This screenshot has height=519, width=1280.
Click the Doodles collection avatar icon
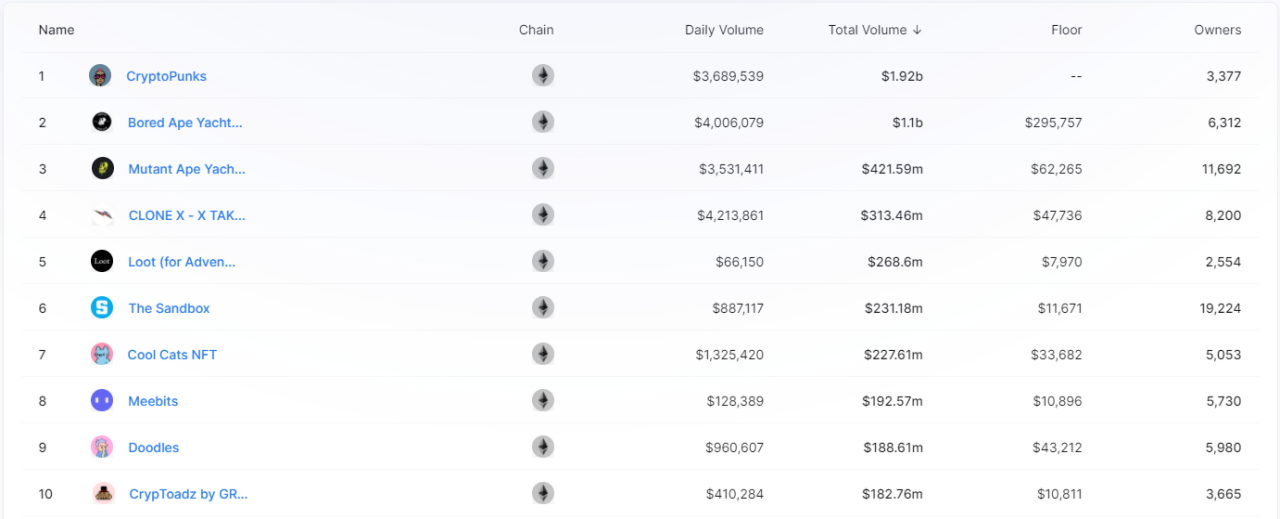(102, 447)
